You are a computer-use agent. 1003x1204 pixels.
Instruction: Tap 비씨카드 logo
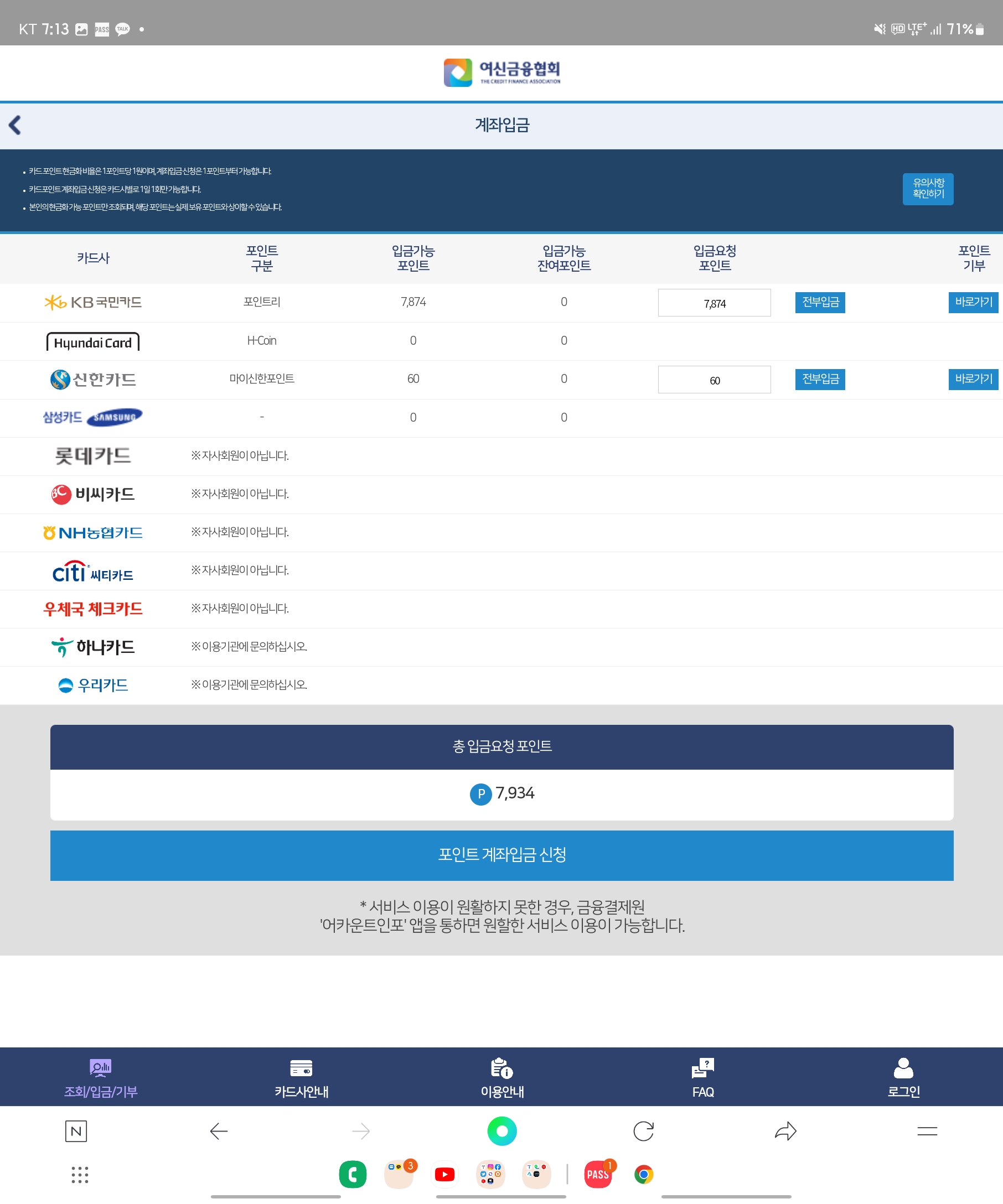(x=93, y=494)
